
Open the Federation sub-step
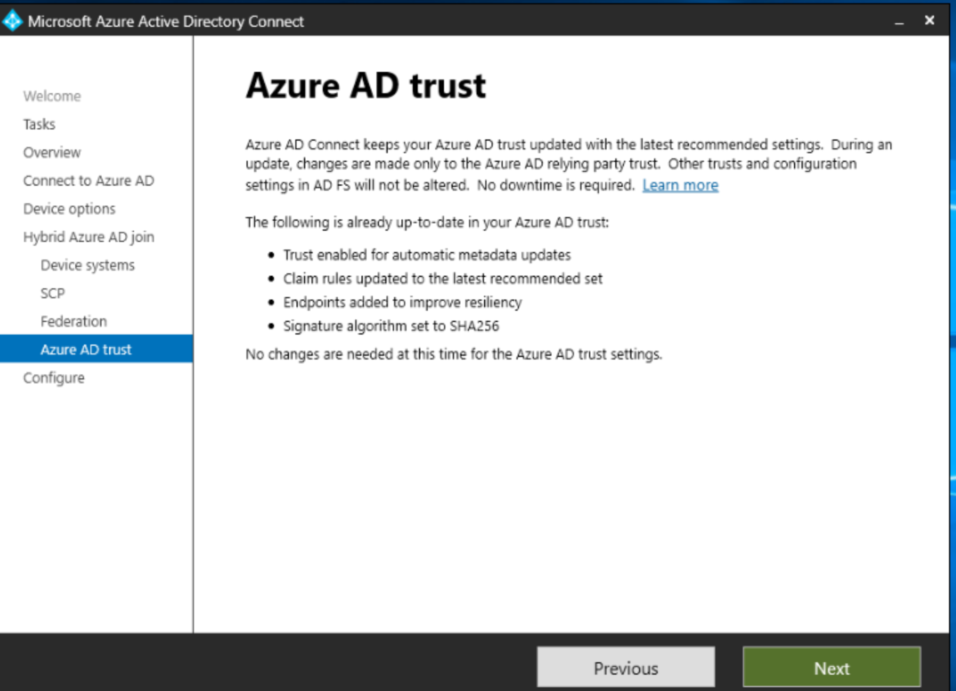click(73, 321)
